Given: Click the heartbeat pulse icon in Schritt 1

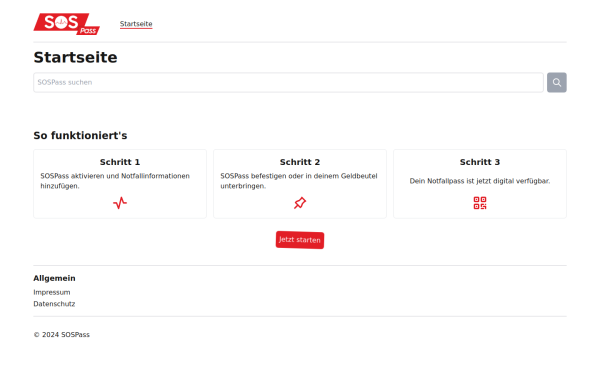Looking at the screenshot, I should 120,203.
